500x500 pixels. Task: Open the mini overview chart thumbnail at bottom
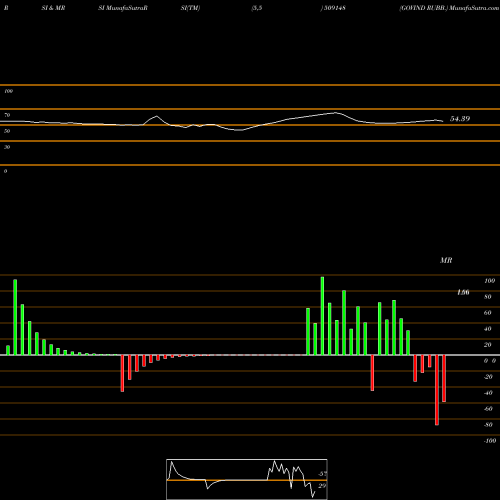tap(247, 479)
